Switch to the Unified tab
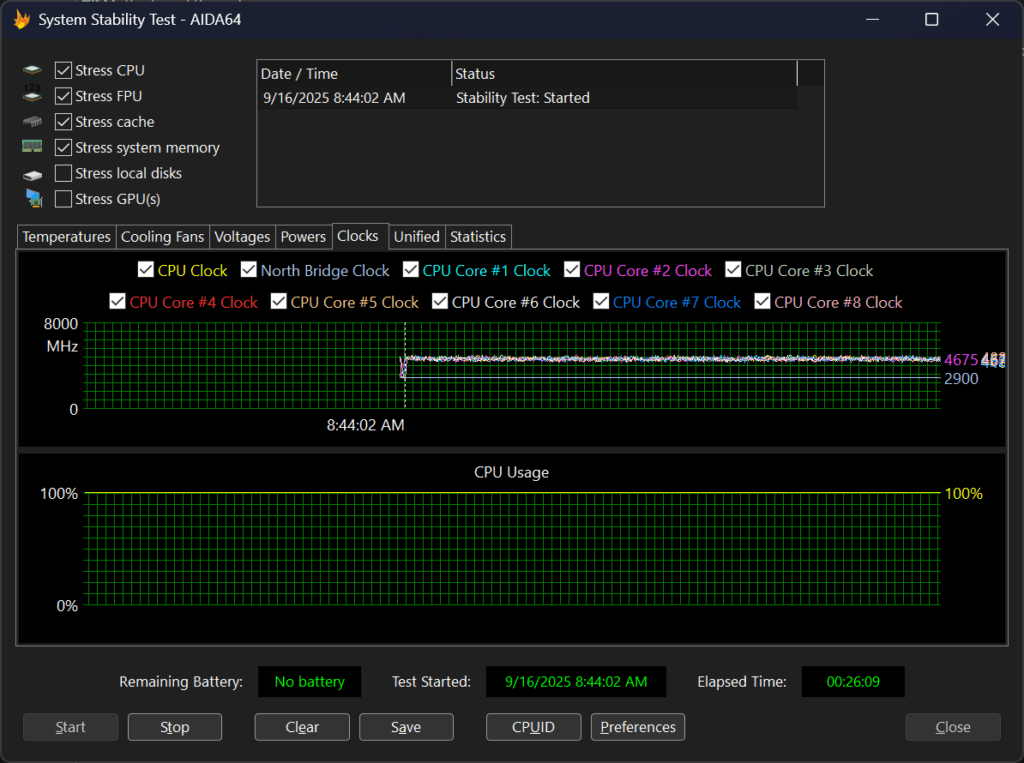Screen dimensions: 1024x763 417,236
